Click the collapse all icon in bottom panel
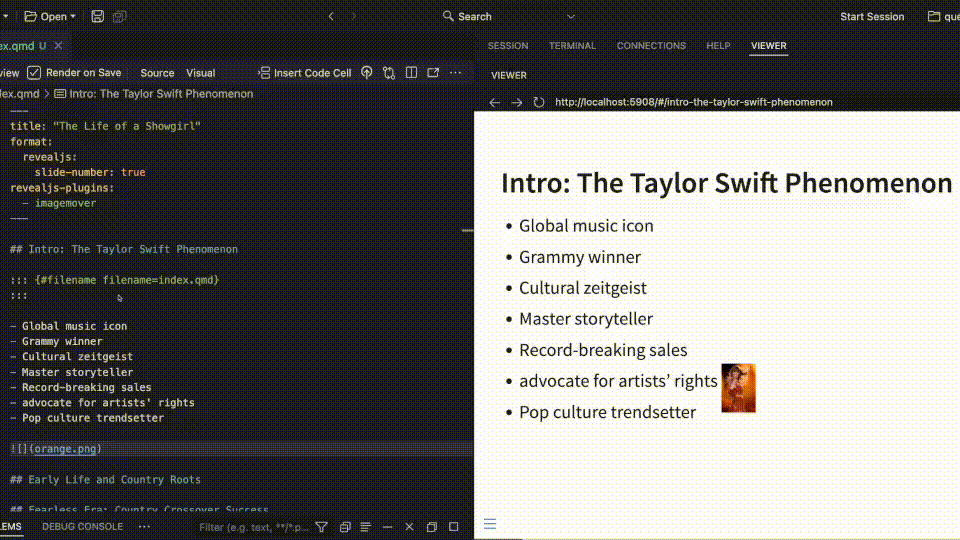This screenshot has height=540, width=960. [x=345, y=527]
